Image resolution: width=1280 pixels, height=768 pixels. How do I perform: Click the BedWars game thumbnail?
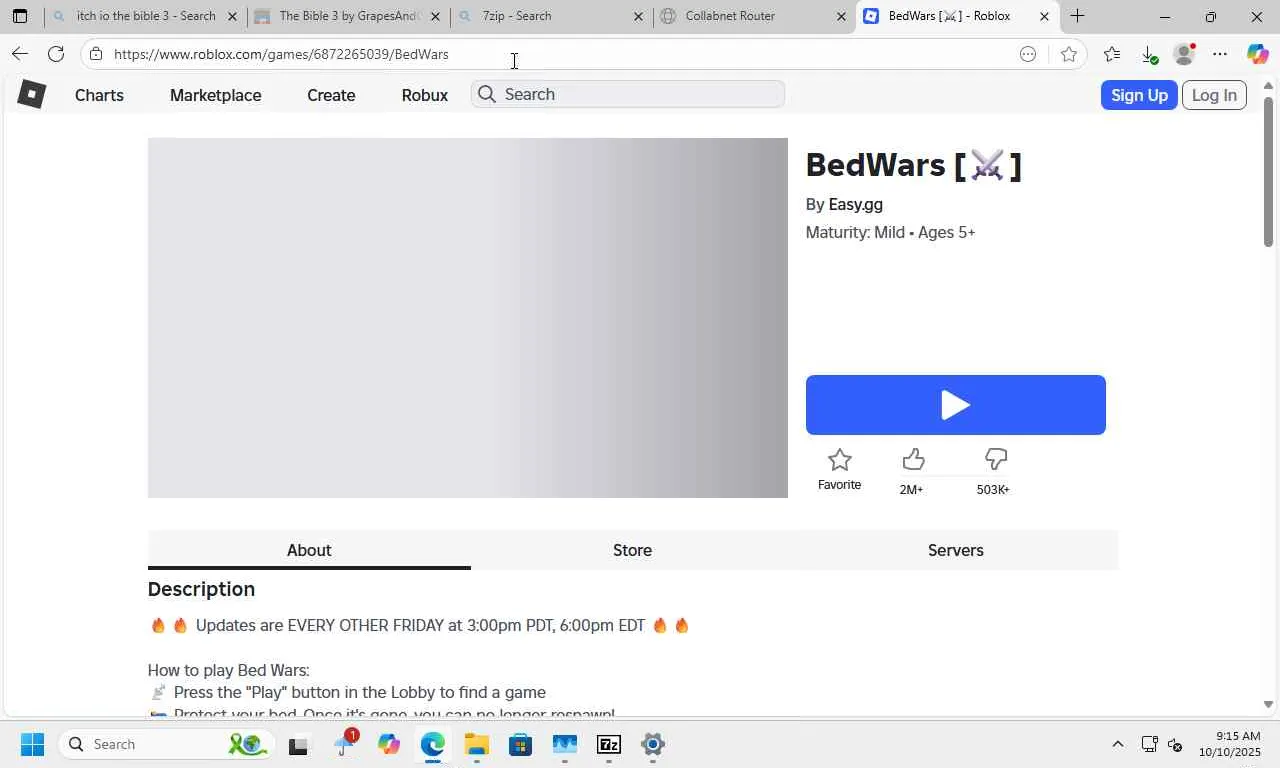click(x=468, y=318)
